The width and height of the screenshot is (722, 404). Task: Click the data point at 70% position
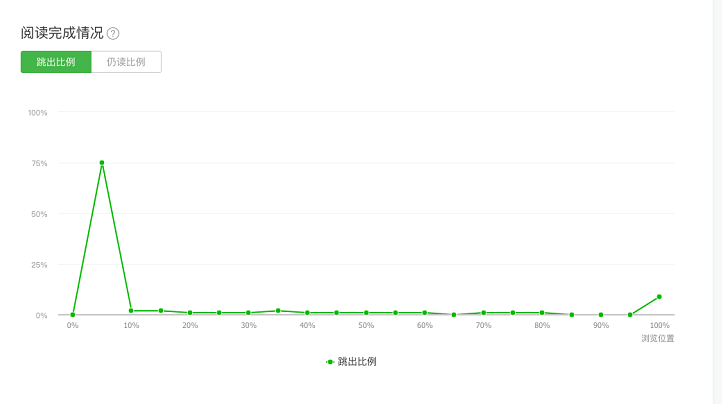(x=483, y=313)
